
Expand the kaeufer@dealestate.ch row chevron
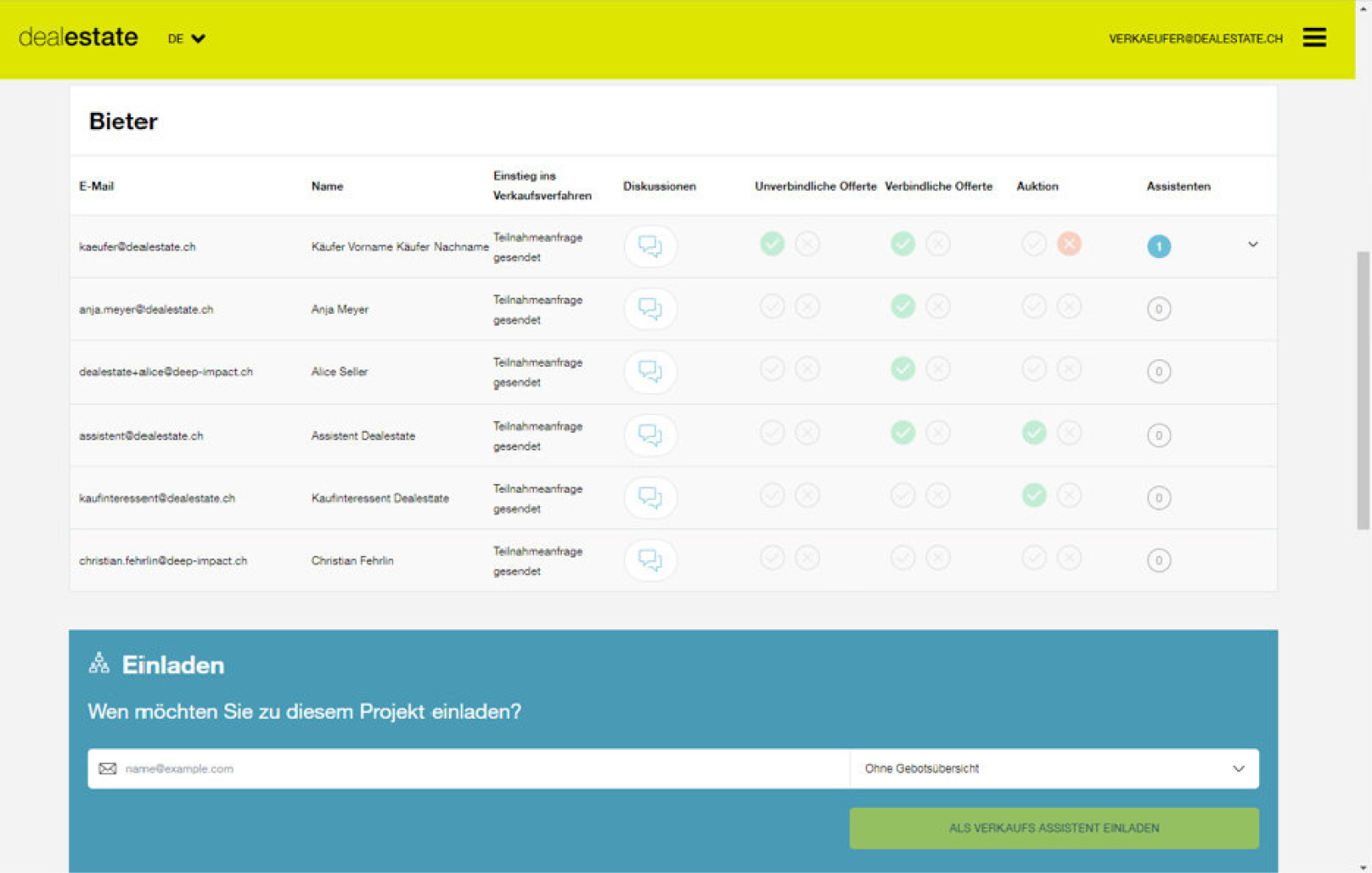1253,245
